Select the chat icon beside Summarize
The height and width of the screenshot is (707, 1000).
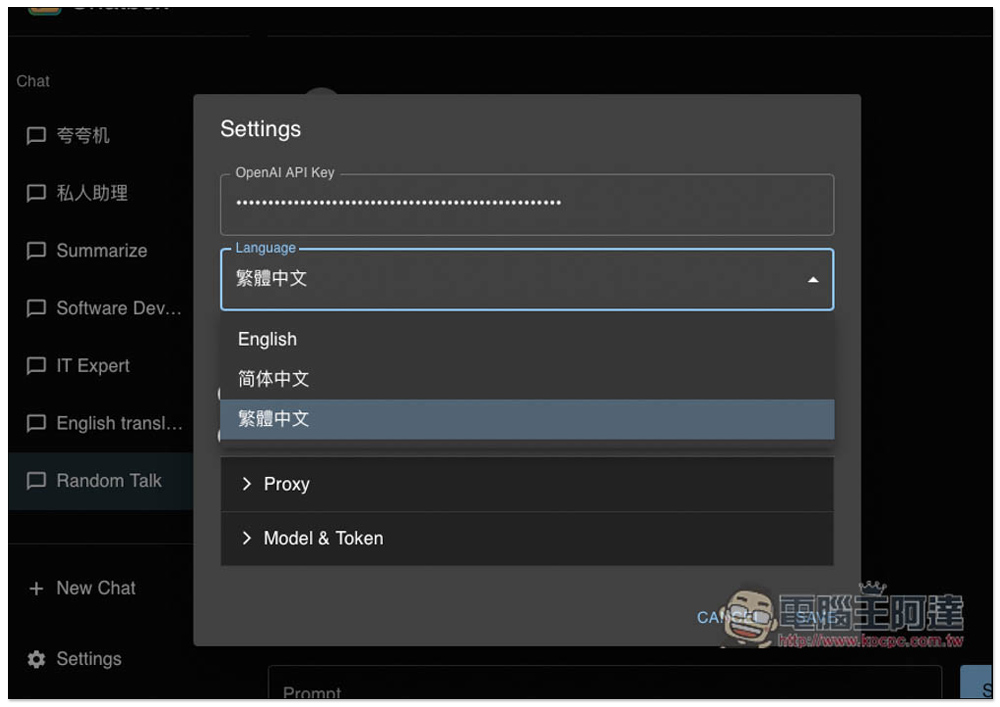[36, 251]
